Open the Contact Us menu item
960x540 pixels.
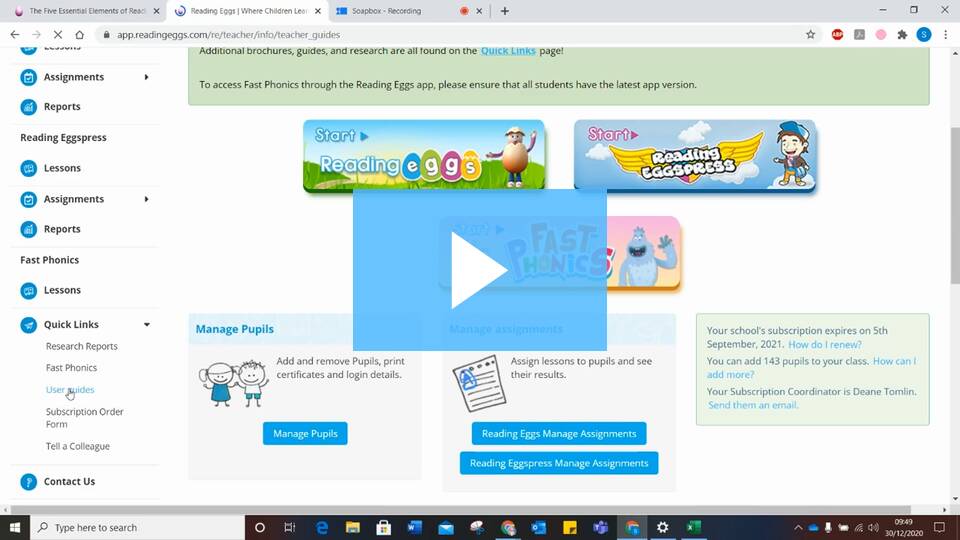pos(69,482)
